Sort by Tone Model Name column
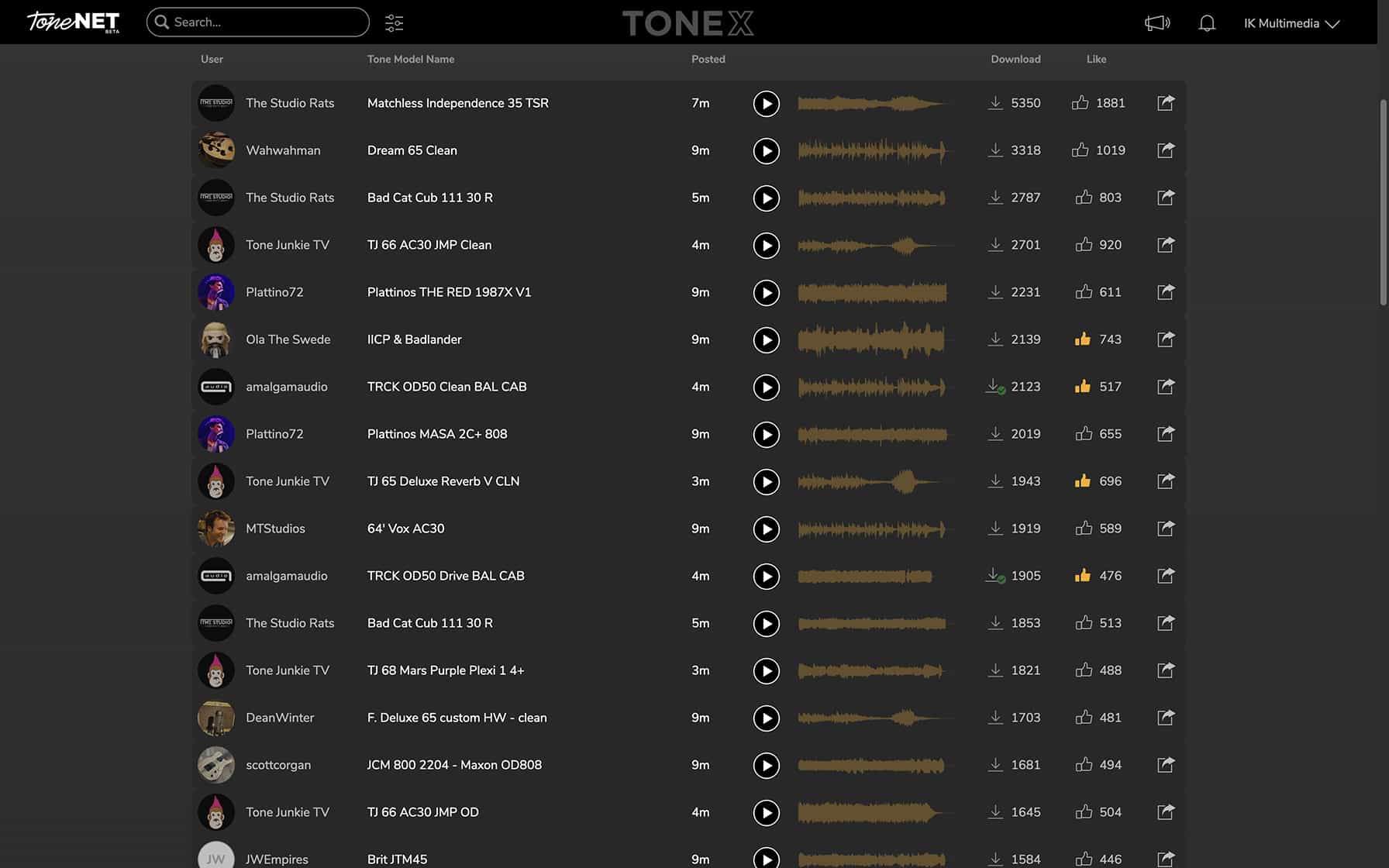 [x=411, y=59]
